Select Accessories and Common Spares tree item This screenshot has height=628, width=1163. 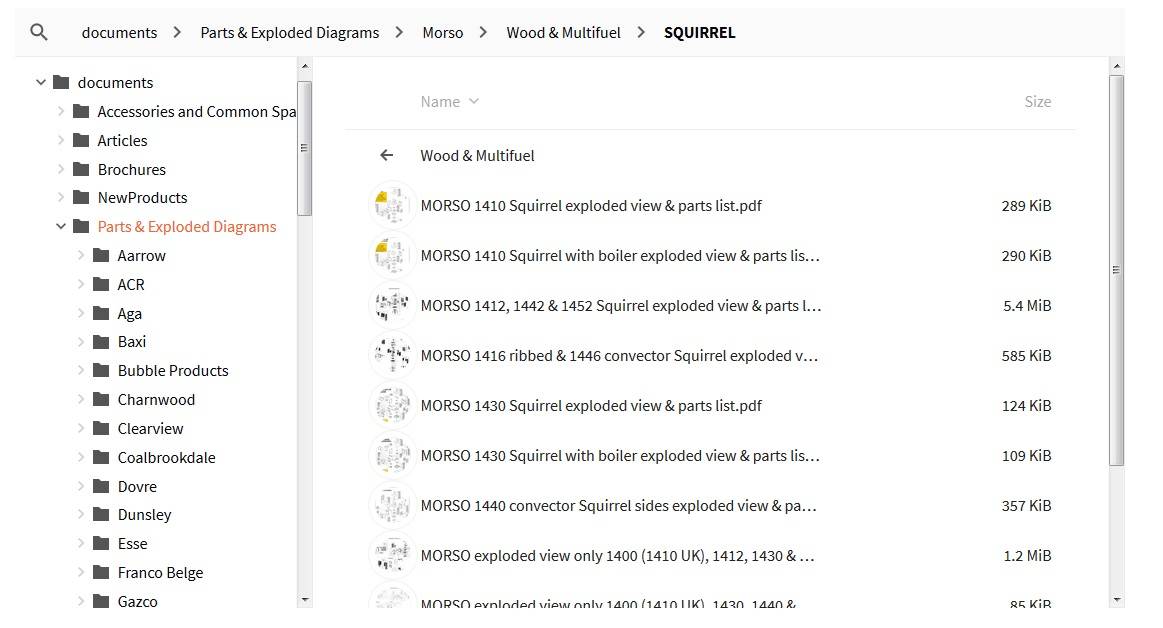(197, 111)
